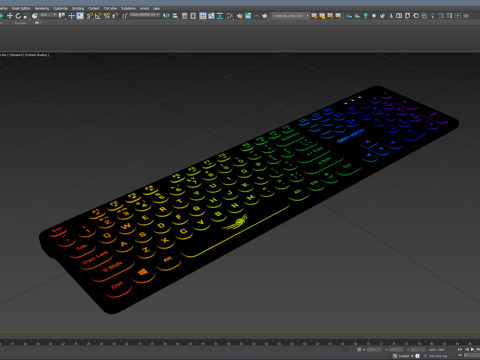
Task: Open the Scene Explorer toggle icon
Action: click(184, 16)
